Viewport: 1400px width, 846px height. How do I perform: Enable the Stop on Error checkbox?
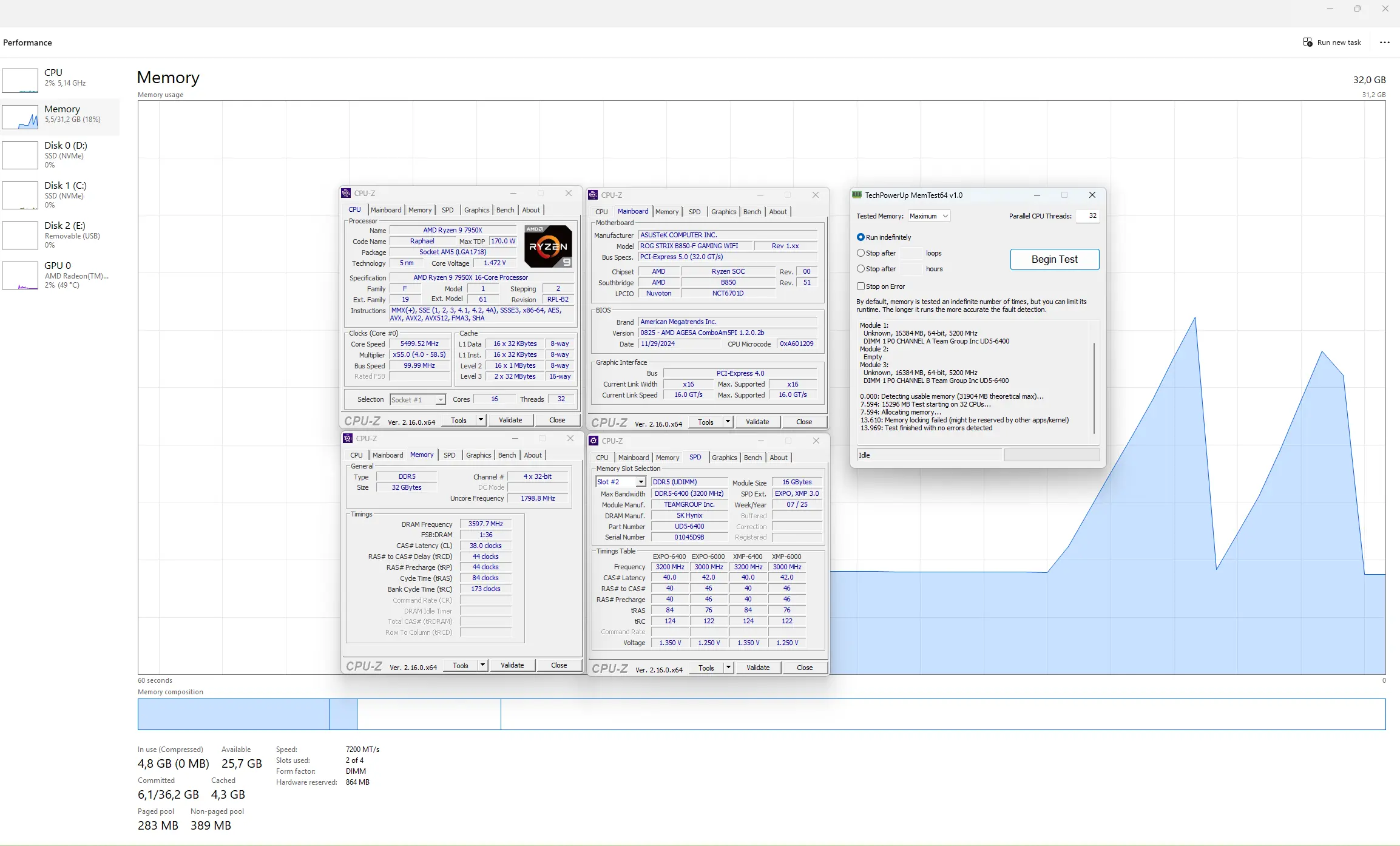pyautogui.click(x=861, y=286)
